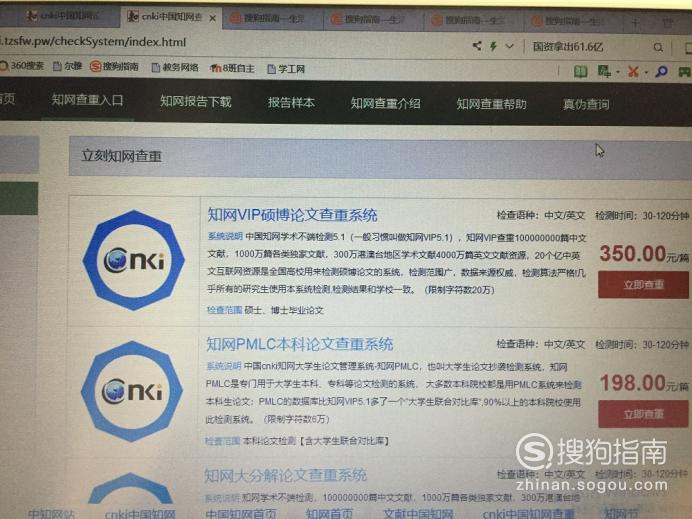Screen dimensions: 692x519
Task: Open 知网VIP硕博论文查重系统 title link
Action: click(292, 215)
